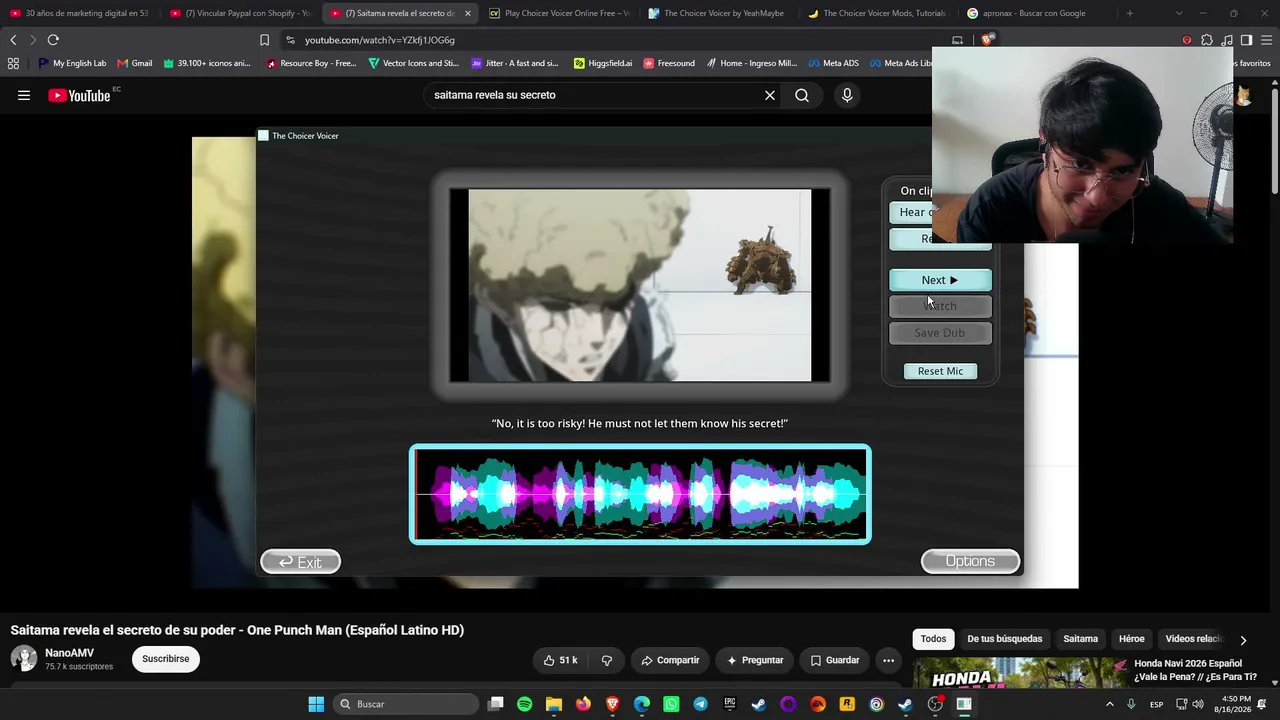
Task: Open Telegram from the taskbar
Action: [700, 704]
